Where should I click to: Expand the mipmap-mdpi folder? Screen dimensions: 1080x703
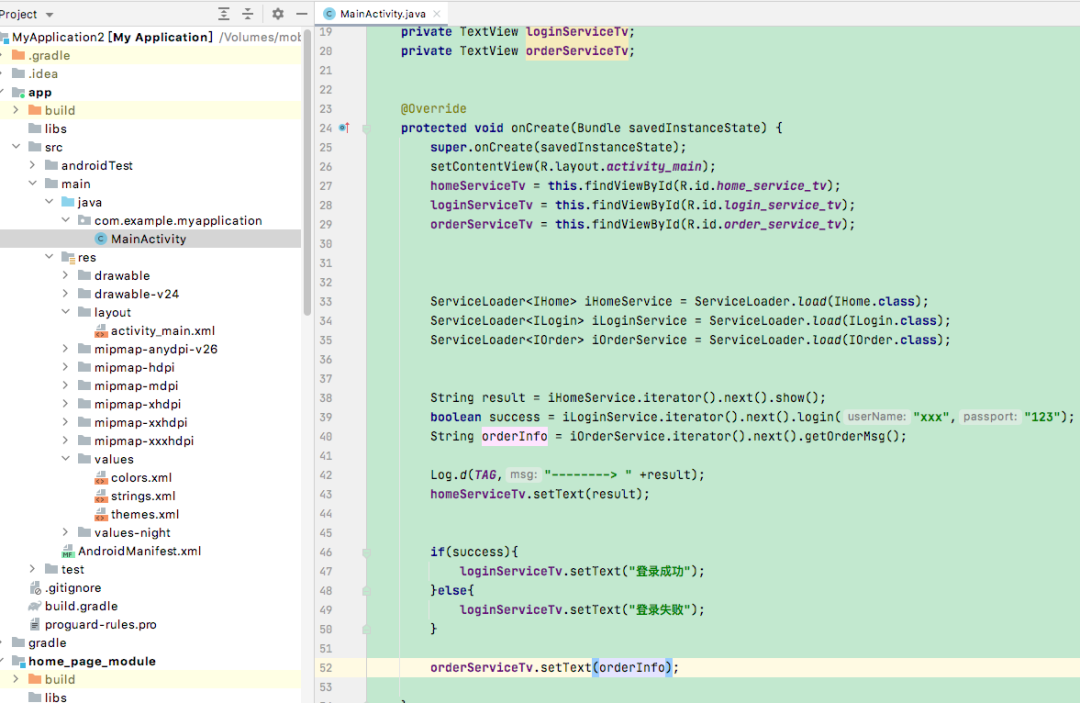pyautogui.click(x=65, y=386)
